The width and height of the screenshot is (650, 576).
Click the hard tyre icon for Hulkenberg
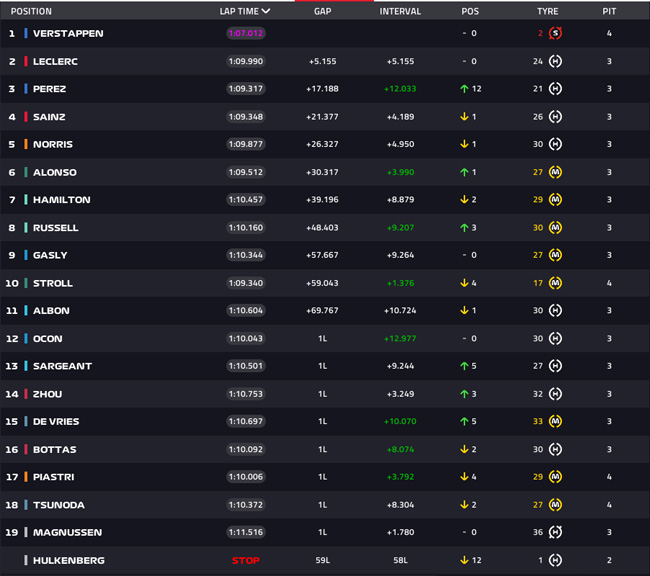[x=555, y=560]
